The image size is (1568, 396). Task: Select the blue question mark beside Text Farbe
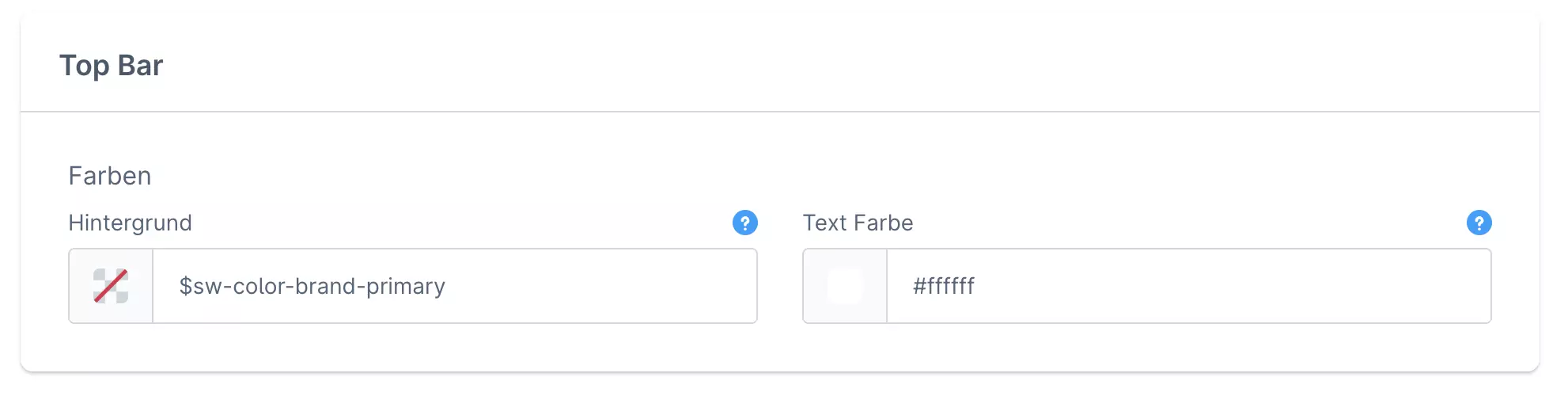pyautogui.click(x=1479, y=223)
